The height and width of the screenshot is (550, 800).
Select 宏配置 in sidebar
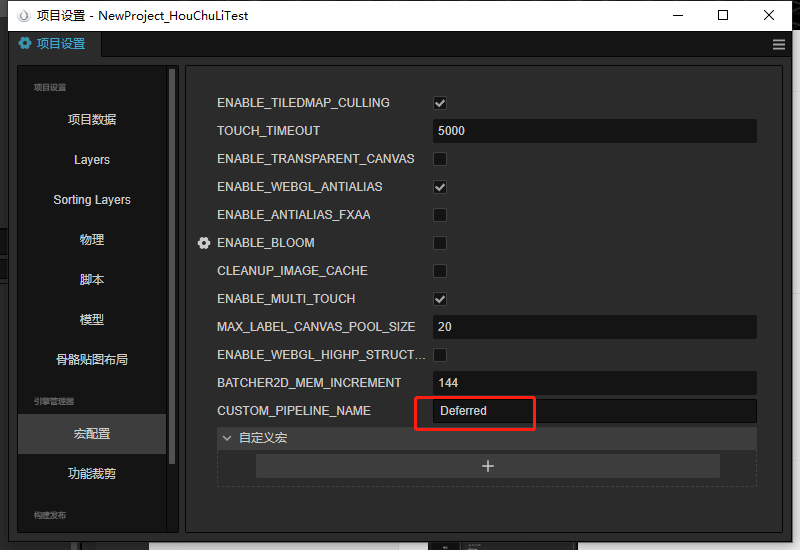click(x=92, y=434)
